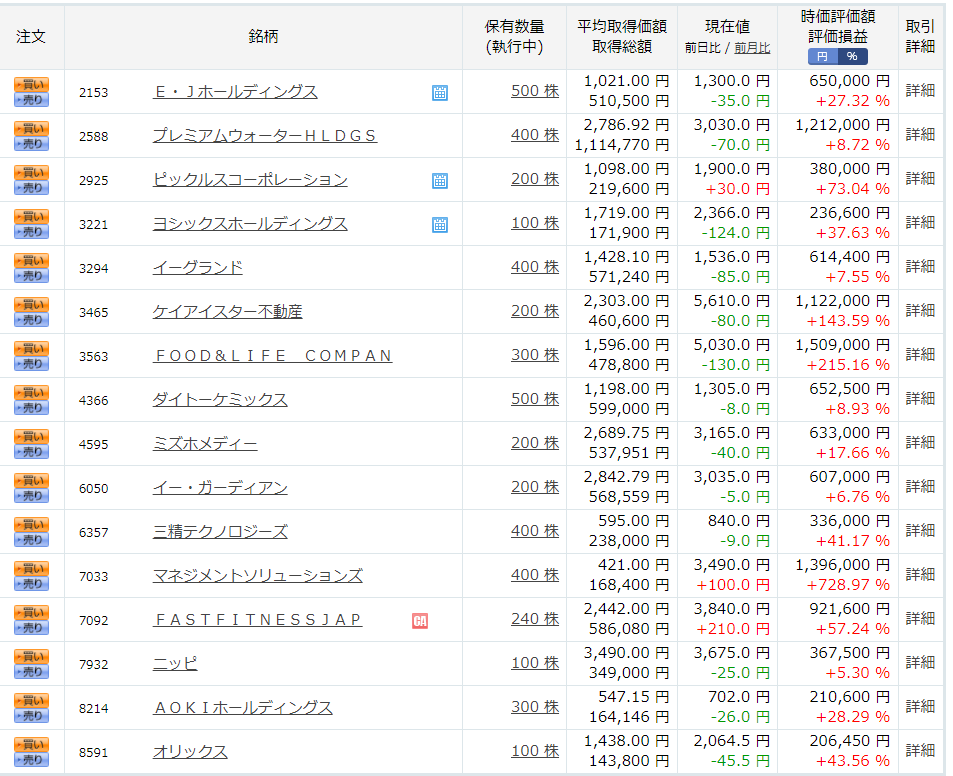Click the +210.0 円 daily change
953x776 pixels.
point(733,629)
